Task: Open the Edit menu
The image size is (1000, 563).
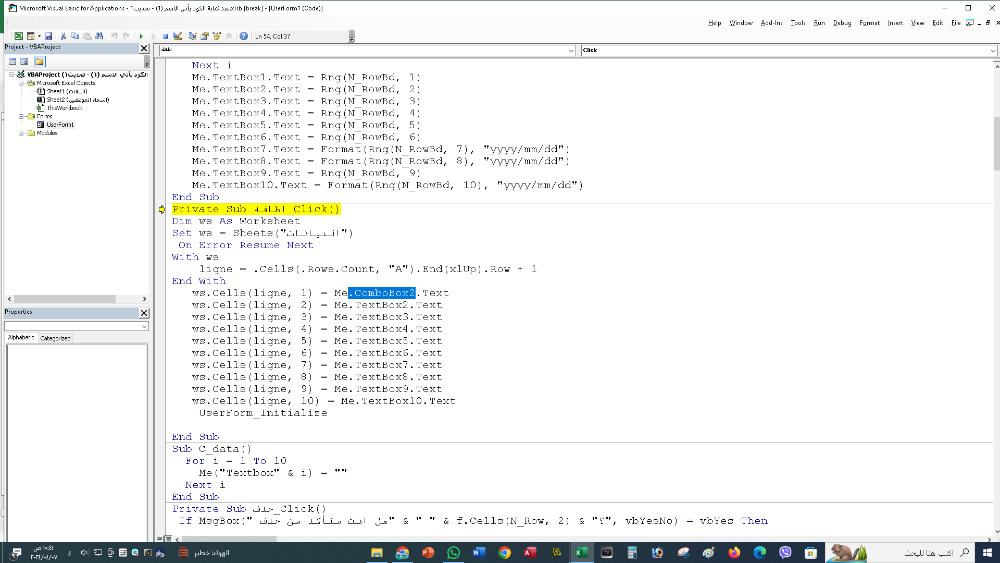Action: 938,23
